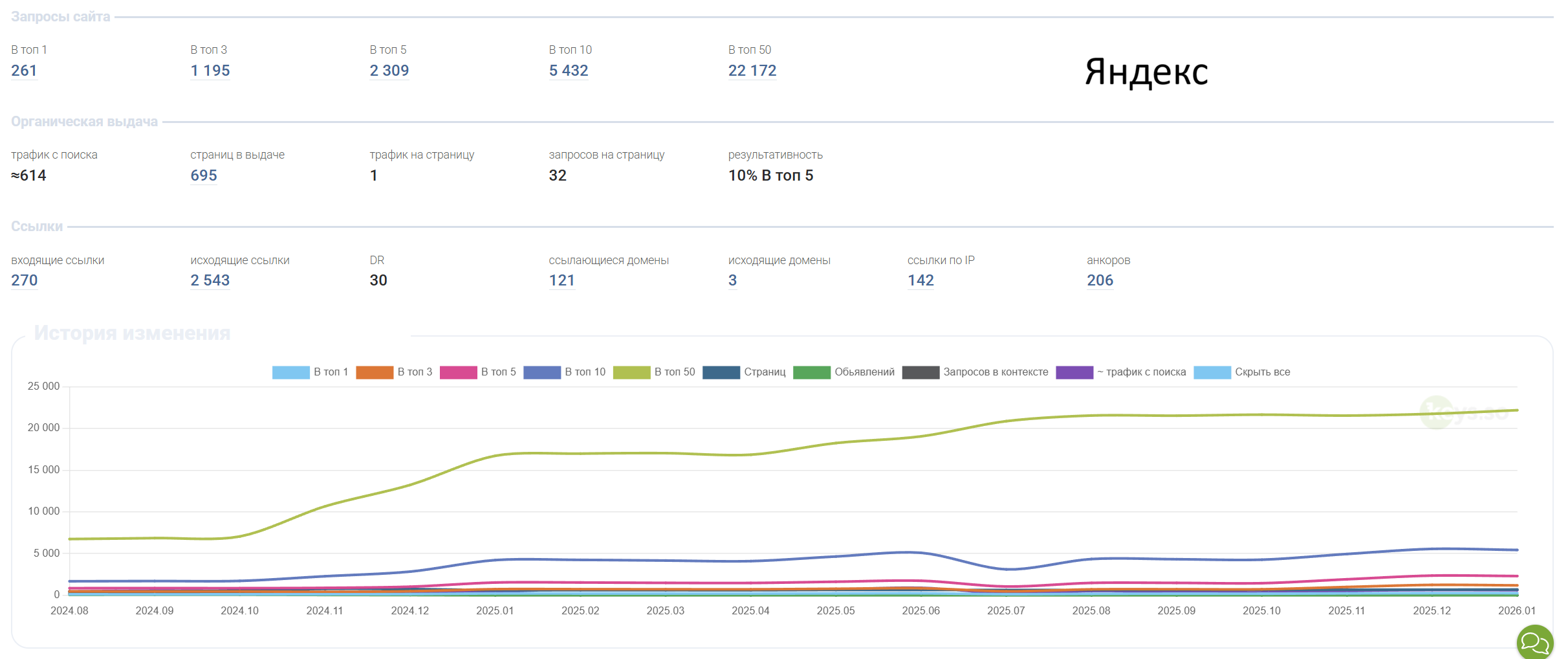Open the 2 543 outgoing links value
Viewport: 1568px width, 659px height.
pos(210,280)
